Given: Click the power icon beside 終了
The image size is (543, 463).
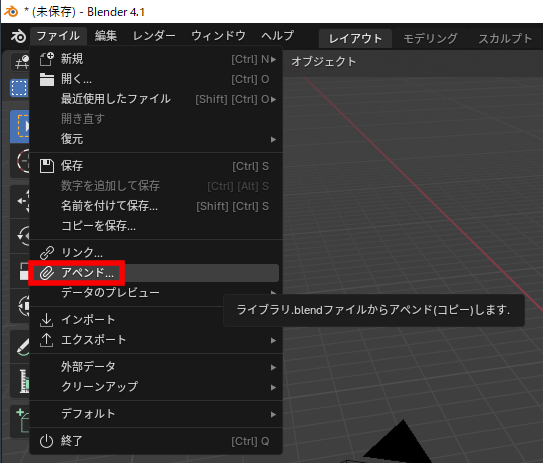Looking at the screenshot, I should [x=46, y=441].
